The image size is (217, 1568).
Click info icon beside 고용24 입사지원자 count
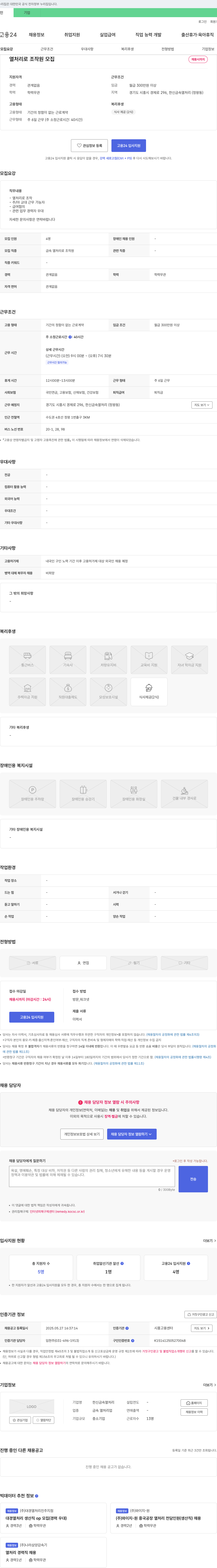pyautogui.click(x=188, y=1264)
